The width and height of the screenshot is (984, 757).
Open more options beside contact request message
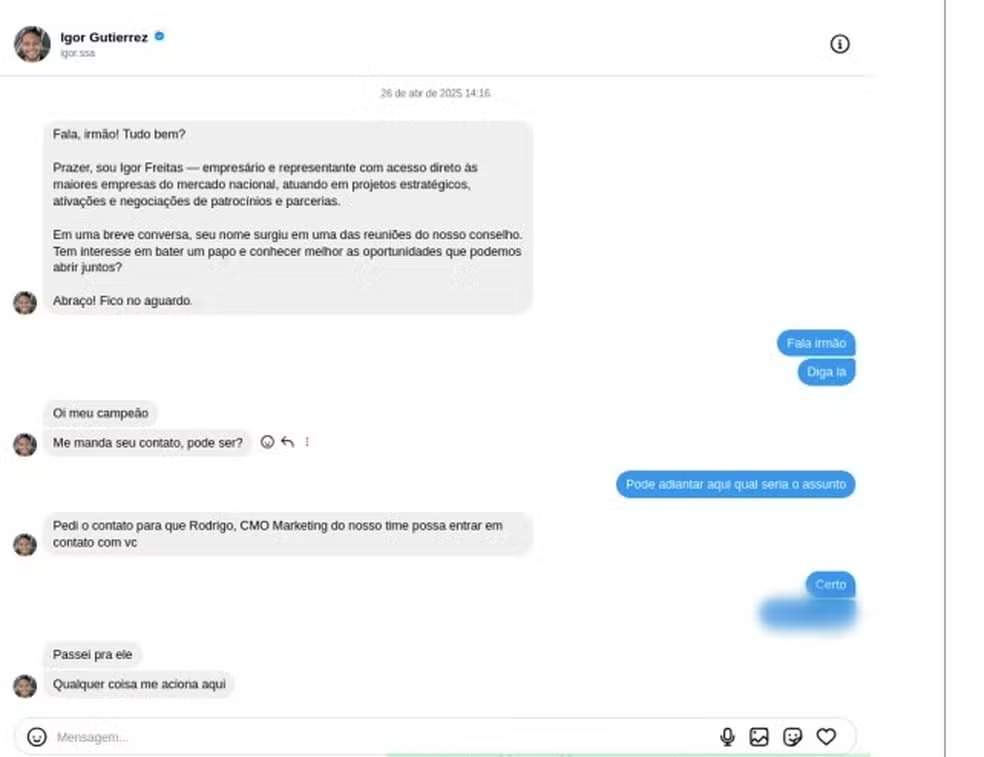pyautogui.click(x=307, y=442)
